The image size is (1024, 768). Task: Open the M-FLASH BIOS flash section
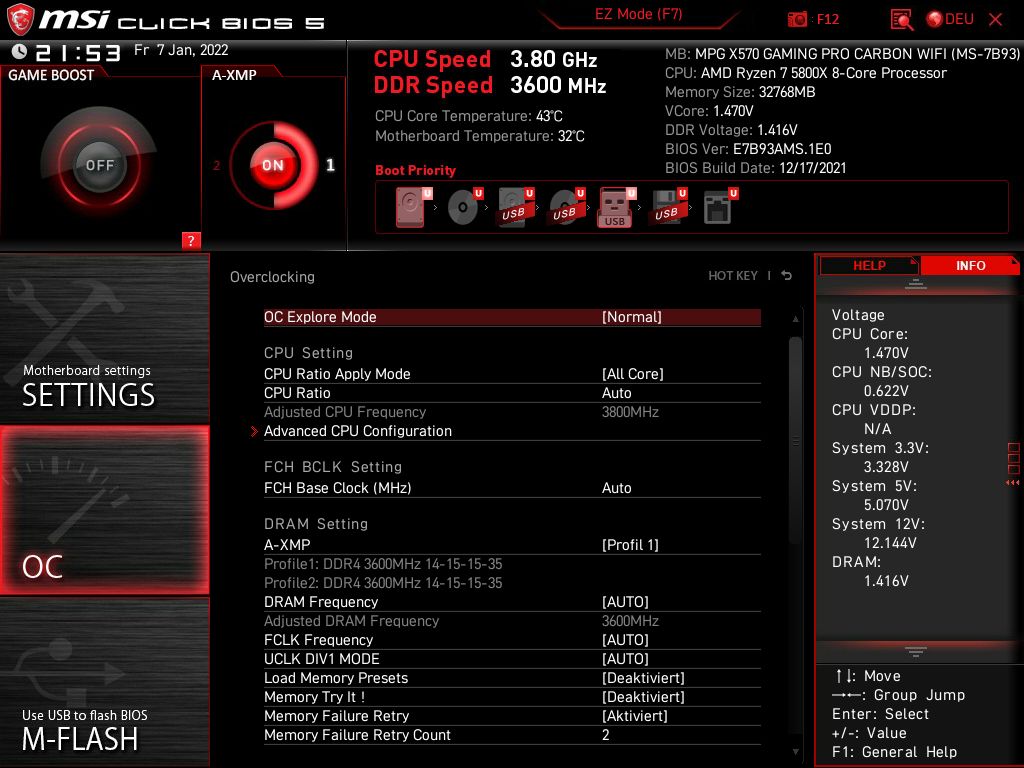[104, 682]
